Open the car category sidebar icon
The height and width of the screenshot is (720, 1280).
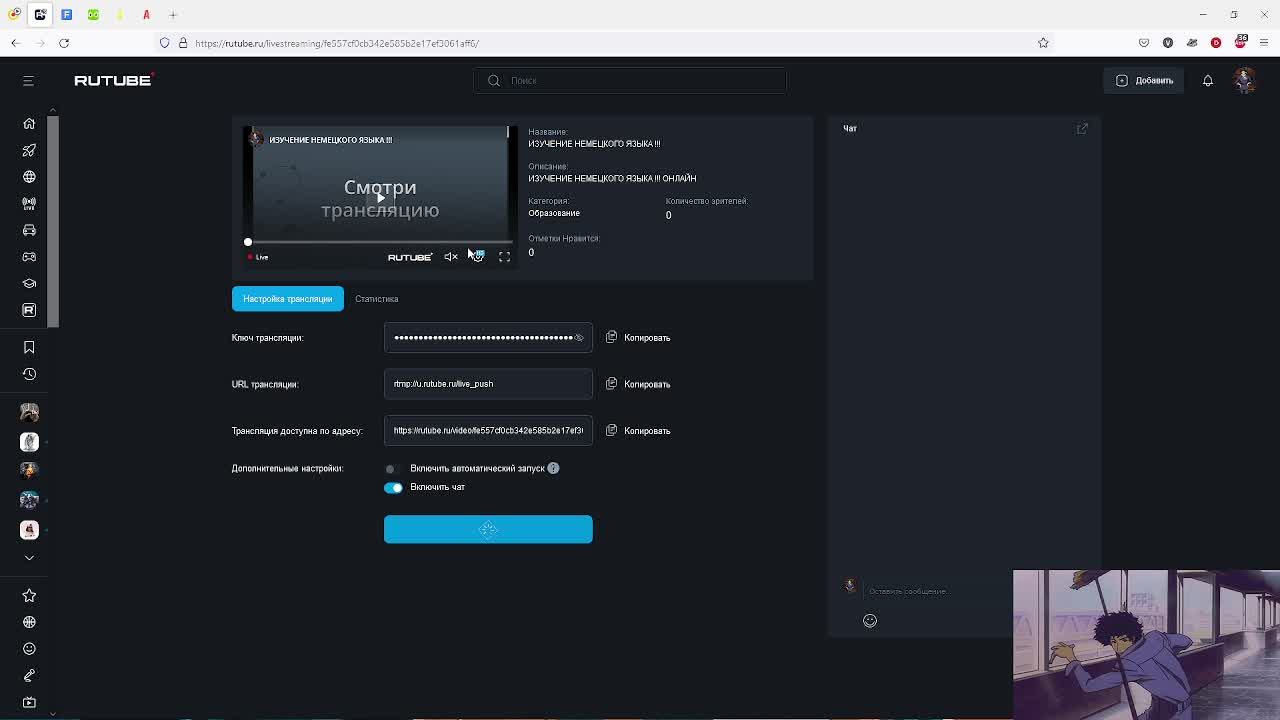click(x=29, y=230)
